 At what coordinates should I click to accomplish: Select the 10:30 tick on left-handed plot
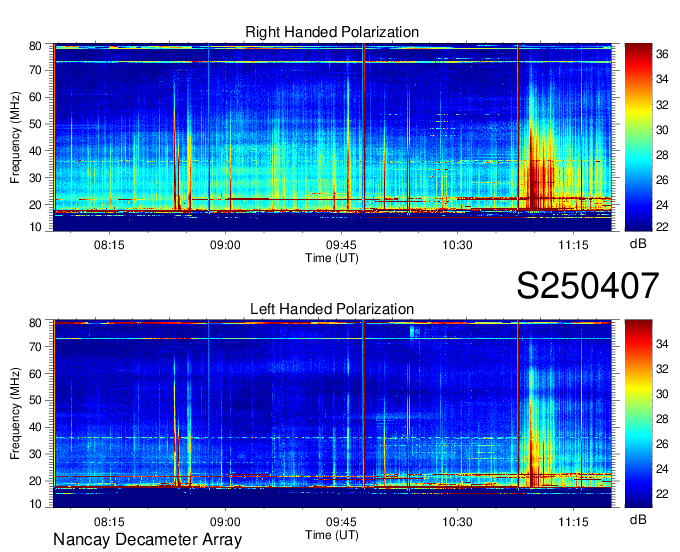point(457,522)
